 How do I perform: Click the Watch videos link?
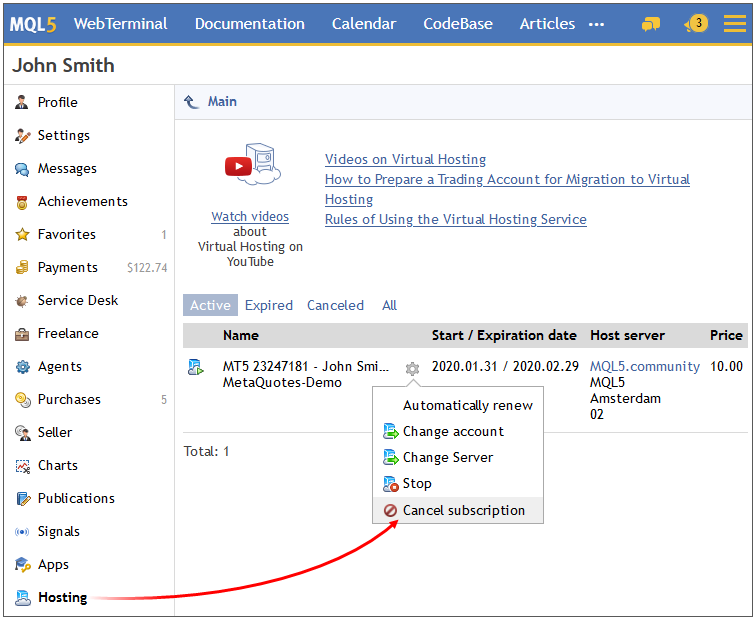(250, 216)
